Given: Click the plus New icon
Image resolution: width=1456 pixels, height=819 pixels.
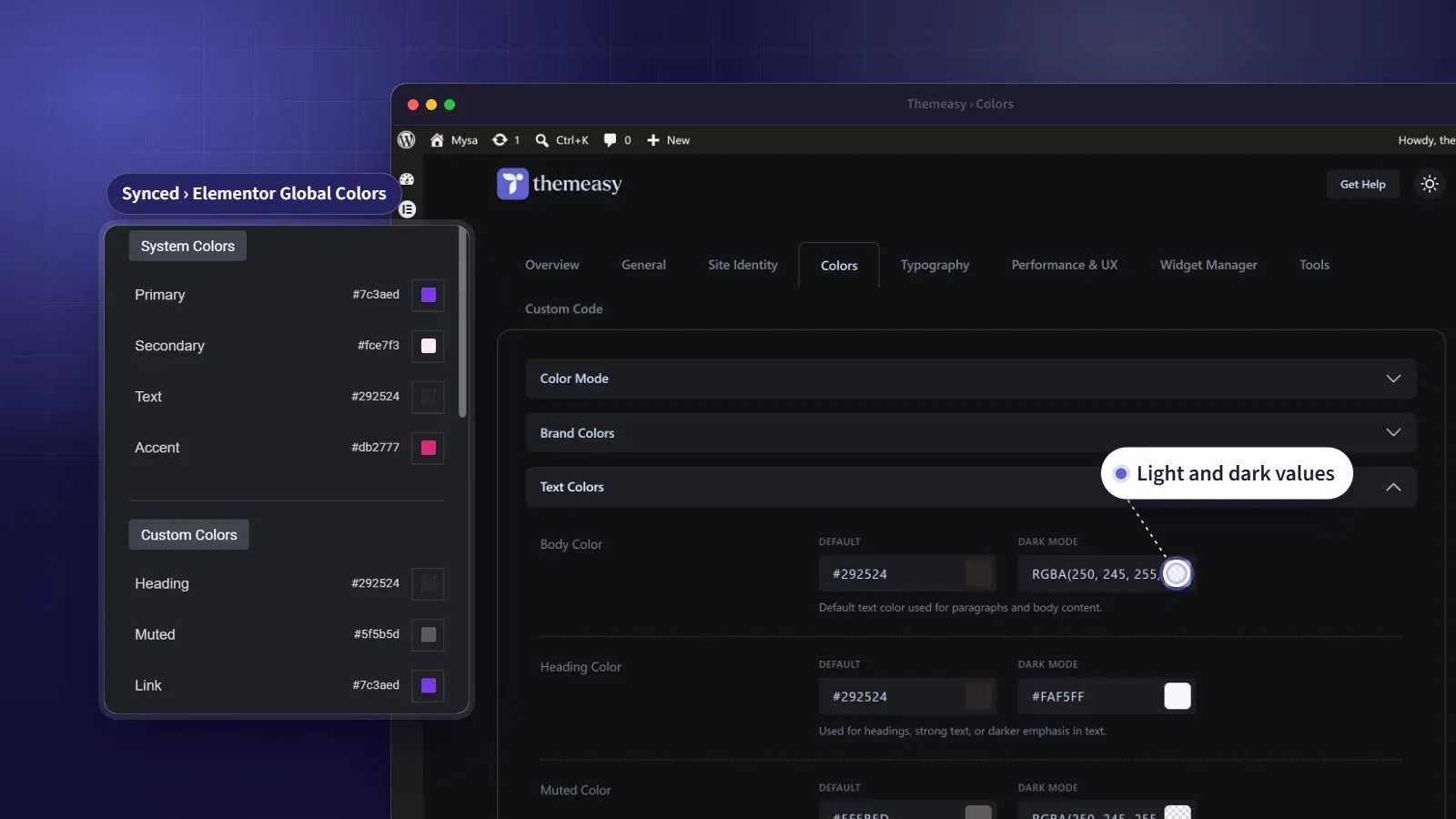Looking at the screenshot, I should coord(652,140).
